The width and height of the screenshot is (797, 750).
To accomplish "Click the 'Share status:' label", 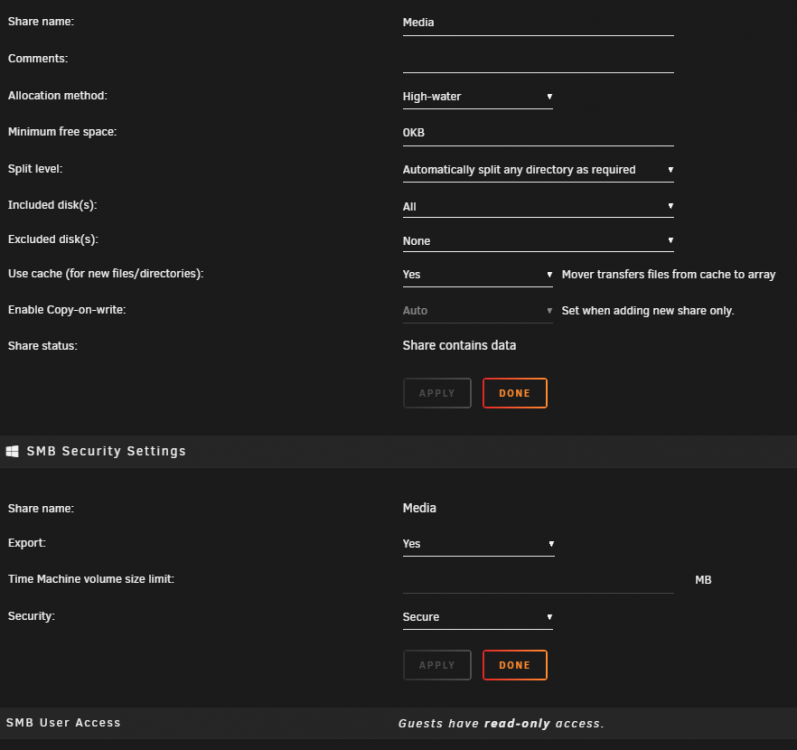I will (x=43, y=346).
